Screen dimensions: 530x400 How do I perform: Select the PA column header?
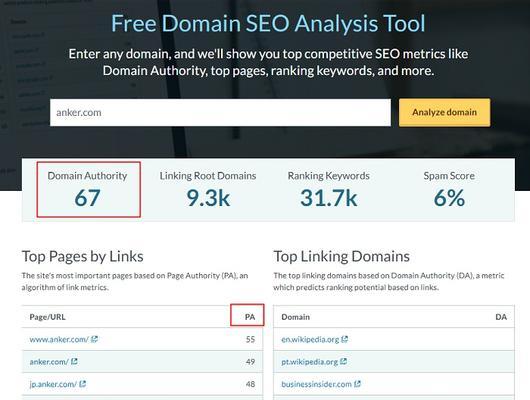tap(250, 317)
